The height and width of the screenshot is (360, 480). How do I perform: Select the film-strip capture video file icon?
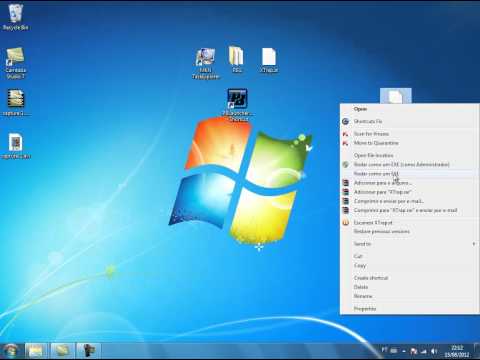point(16,103)
